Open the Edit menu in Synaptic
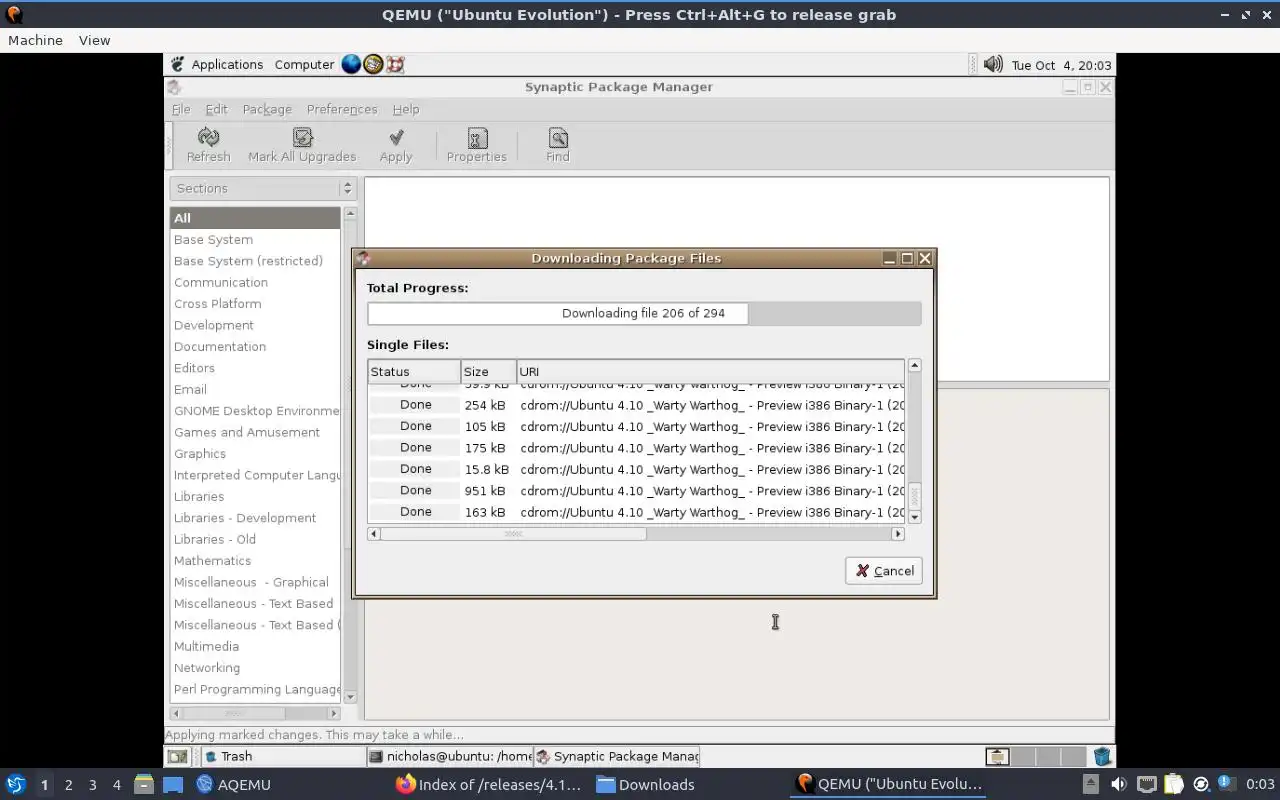This screenshot has height=800, width=1280. (216, 109)
